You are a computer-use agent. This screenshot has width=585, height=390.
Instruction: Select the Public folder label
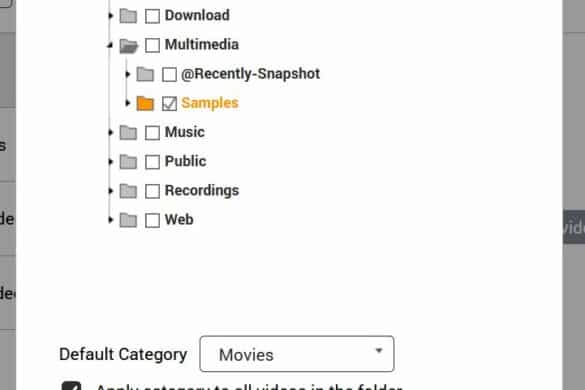click(185, 161)
